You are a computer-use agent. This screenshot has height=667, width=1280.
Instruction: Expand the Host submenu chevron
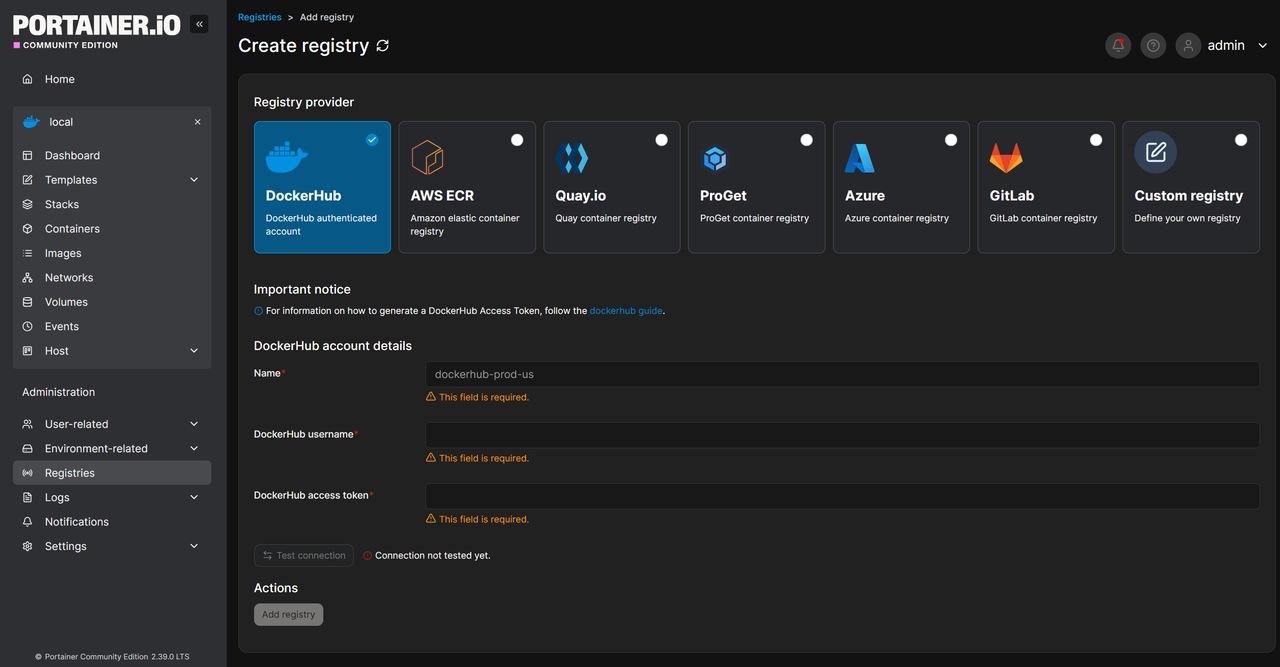tap(194, 351)
